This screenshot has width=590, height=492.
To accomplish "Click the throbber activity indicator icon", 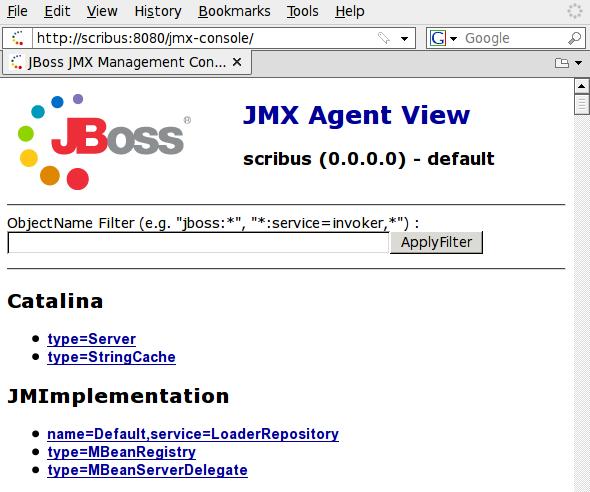I will point(575,11).
